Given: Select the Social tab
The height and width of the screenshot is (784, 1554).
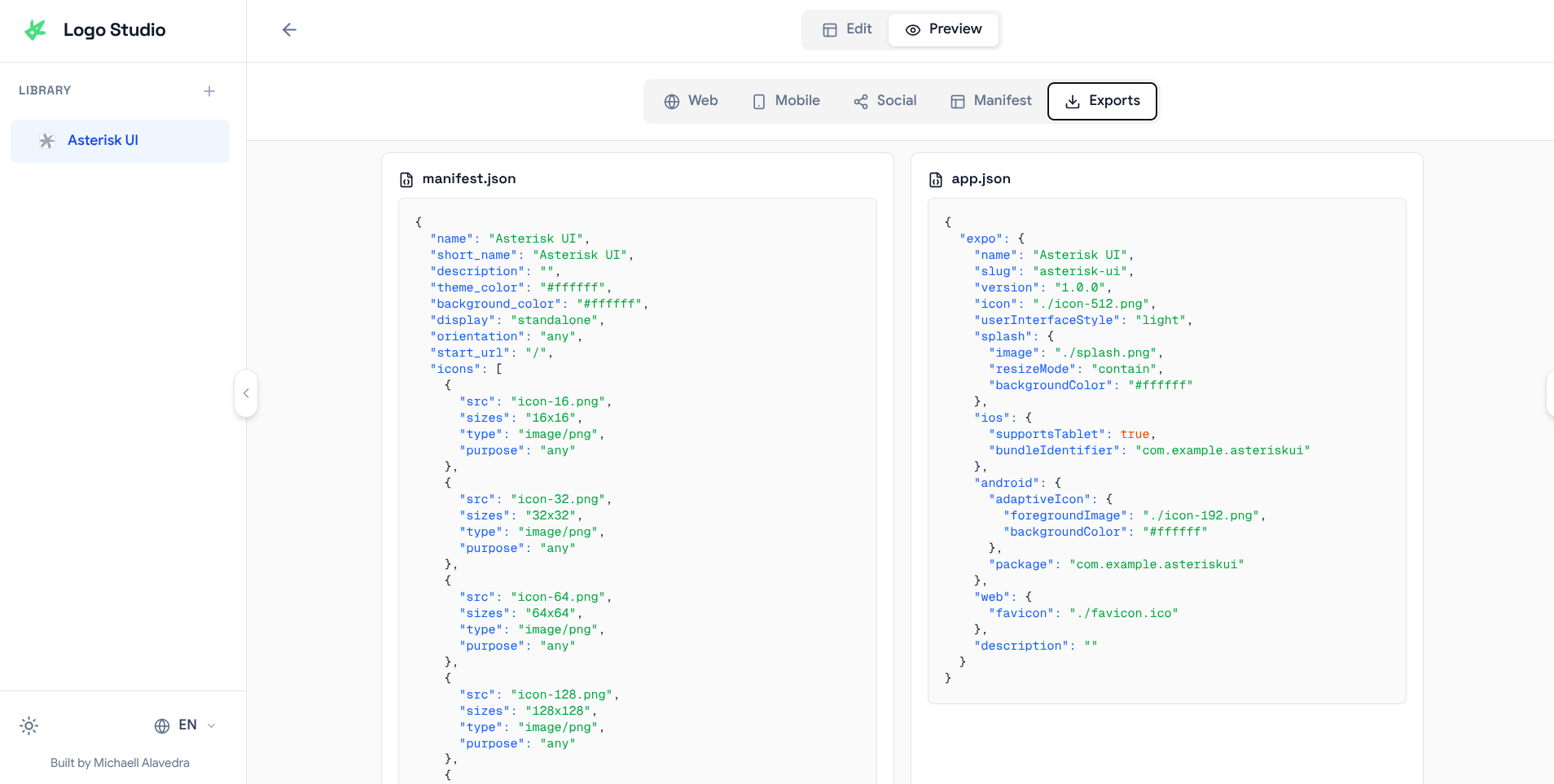Looking at the screenshot, I should coord(885,101).
